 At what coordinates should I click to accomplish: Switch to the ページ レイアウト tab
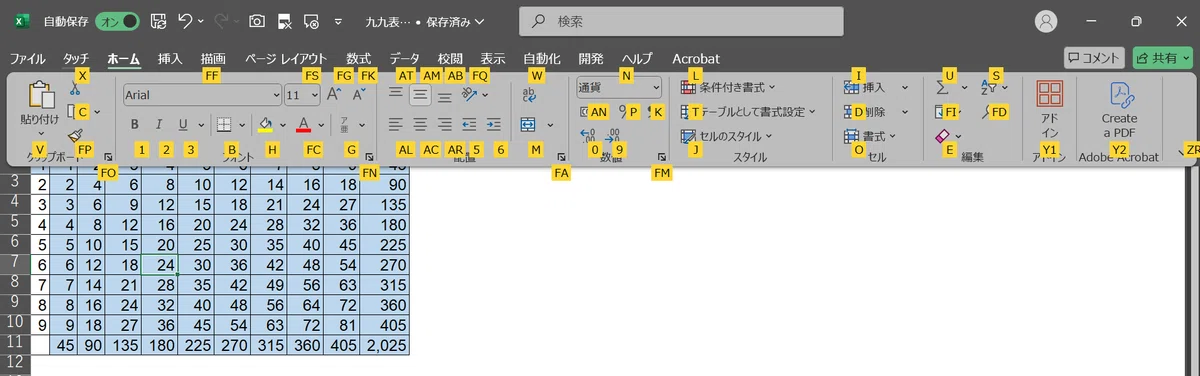pyautogui.click(x=286, y=58)
